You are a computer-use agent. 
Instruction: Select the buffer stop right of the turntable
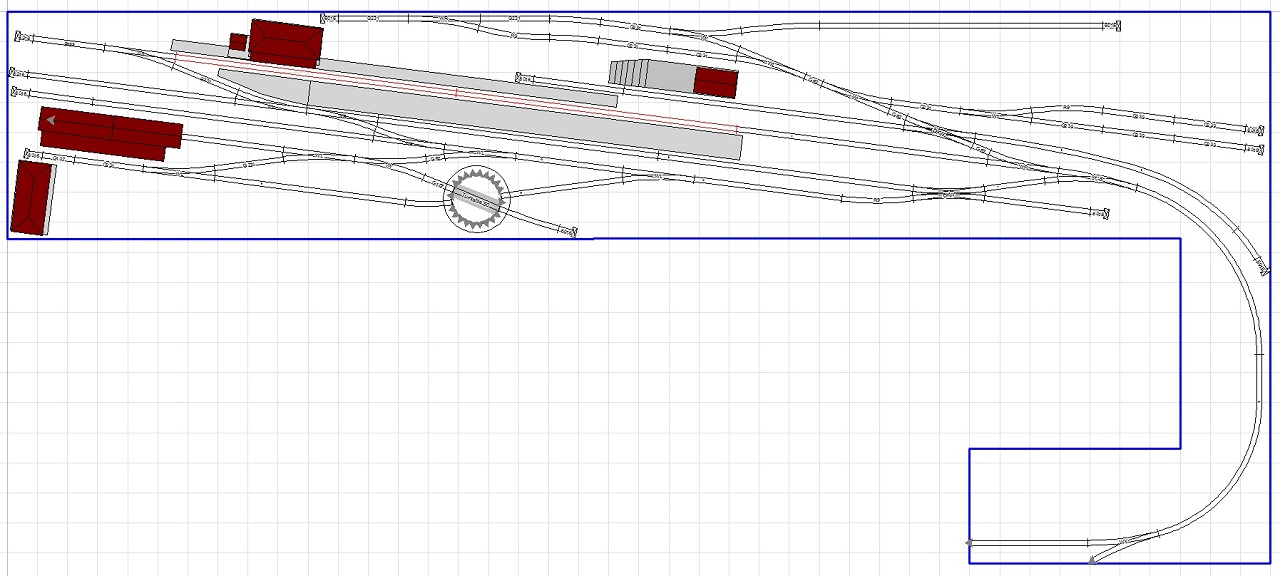click(x=566, y=232)
